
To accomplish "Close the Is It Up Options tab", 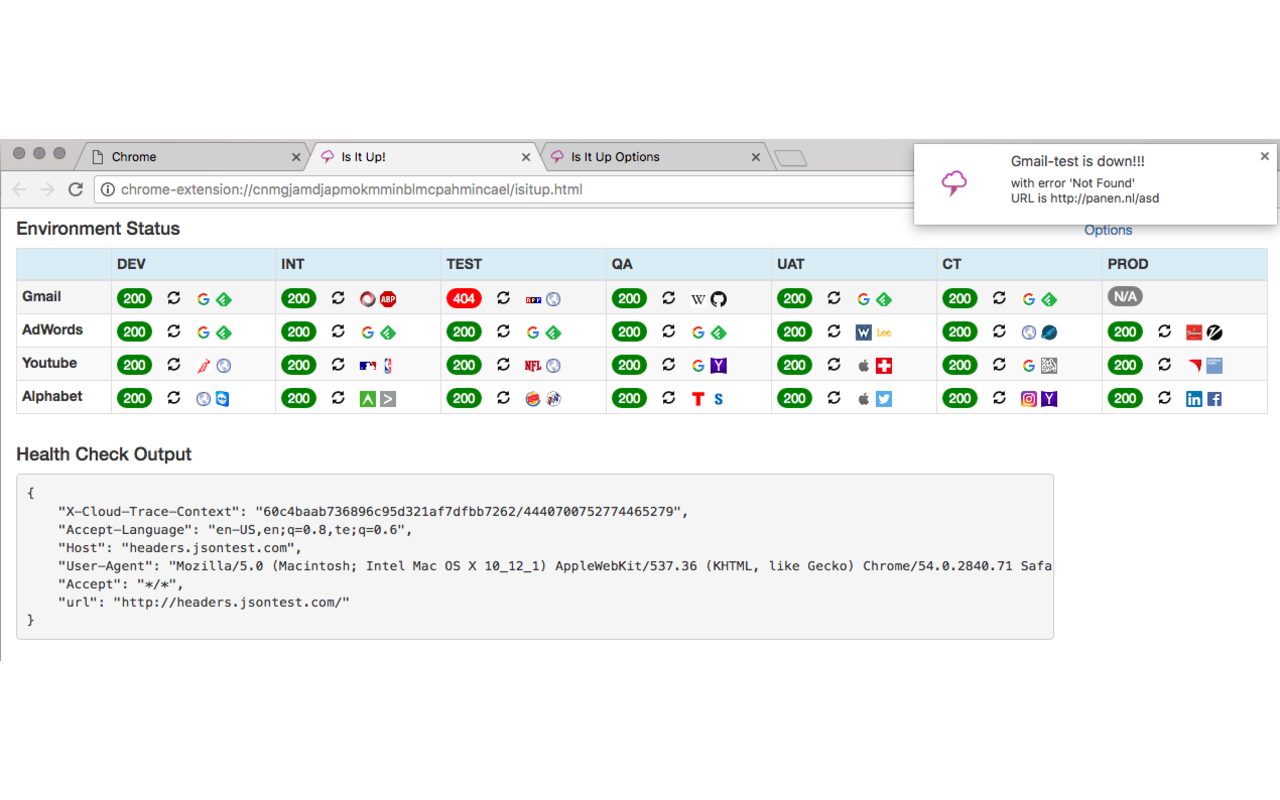I will [x=756, y=157].
